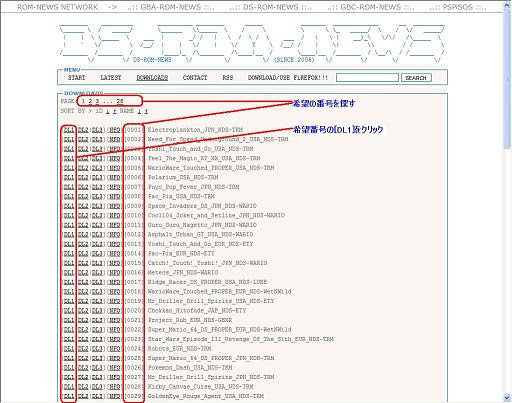Click DL2 for WarioWare_Touched_PROPER_USA
512x403 pixels.
coord(83,168)
